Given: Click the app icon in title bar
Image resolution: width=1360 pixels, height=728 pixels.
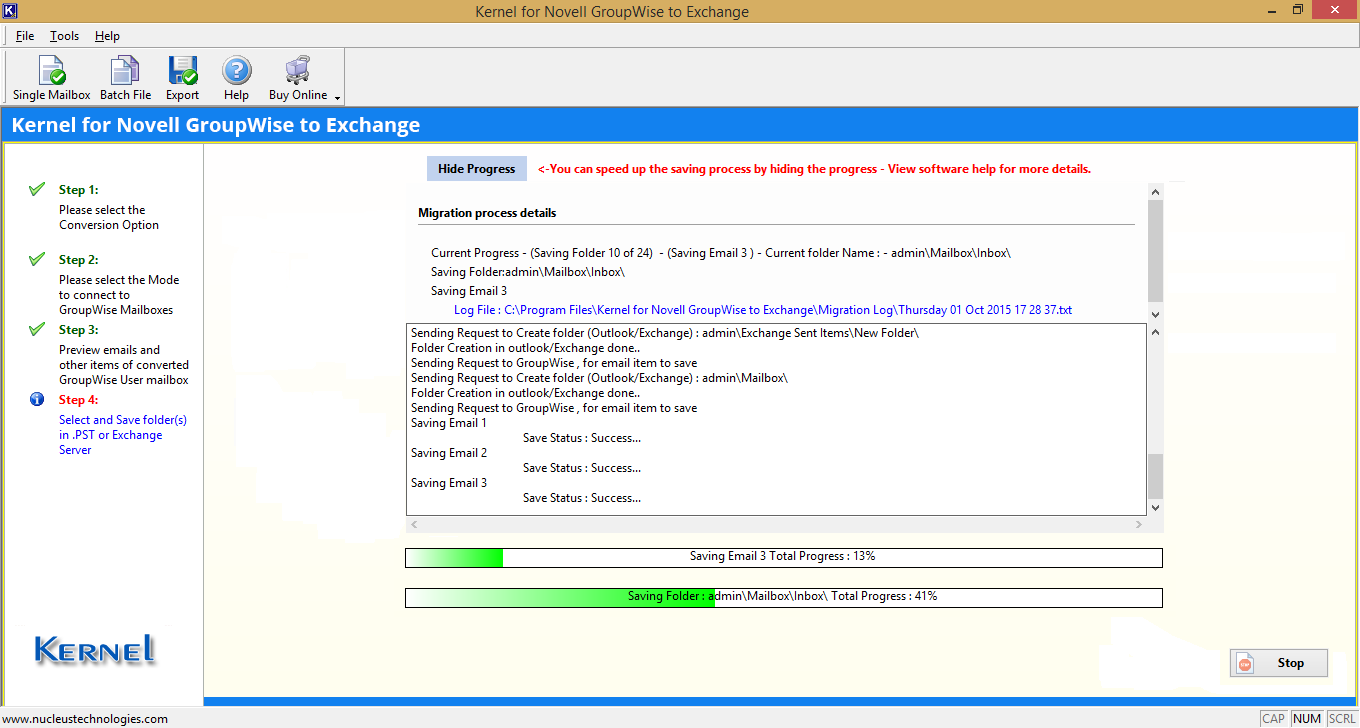Looking at the screenshot, I should (12, 11).
